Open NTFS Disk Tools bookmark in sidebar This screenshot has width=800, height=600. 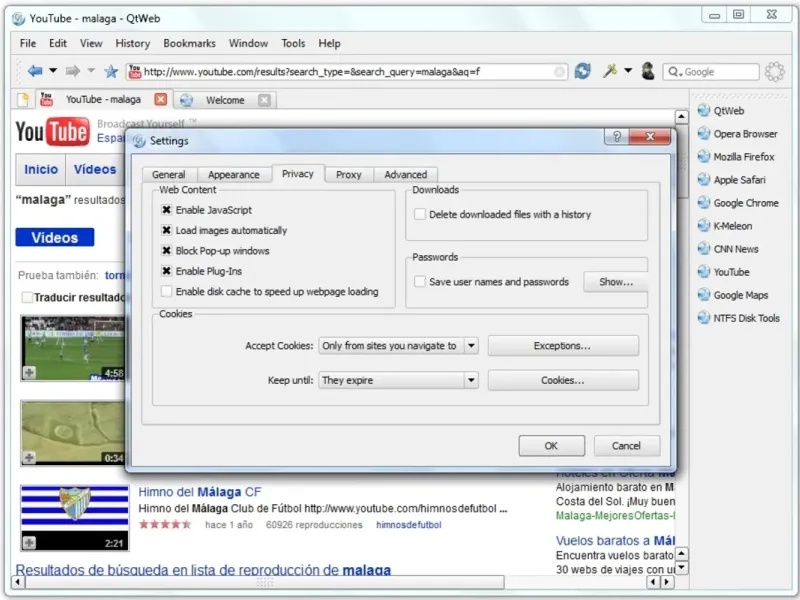point(739,318)
